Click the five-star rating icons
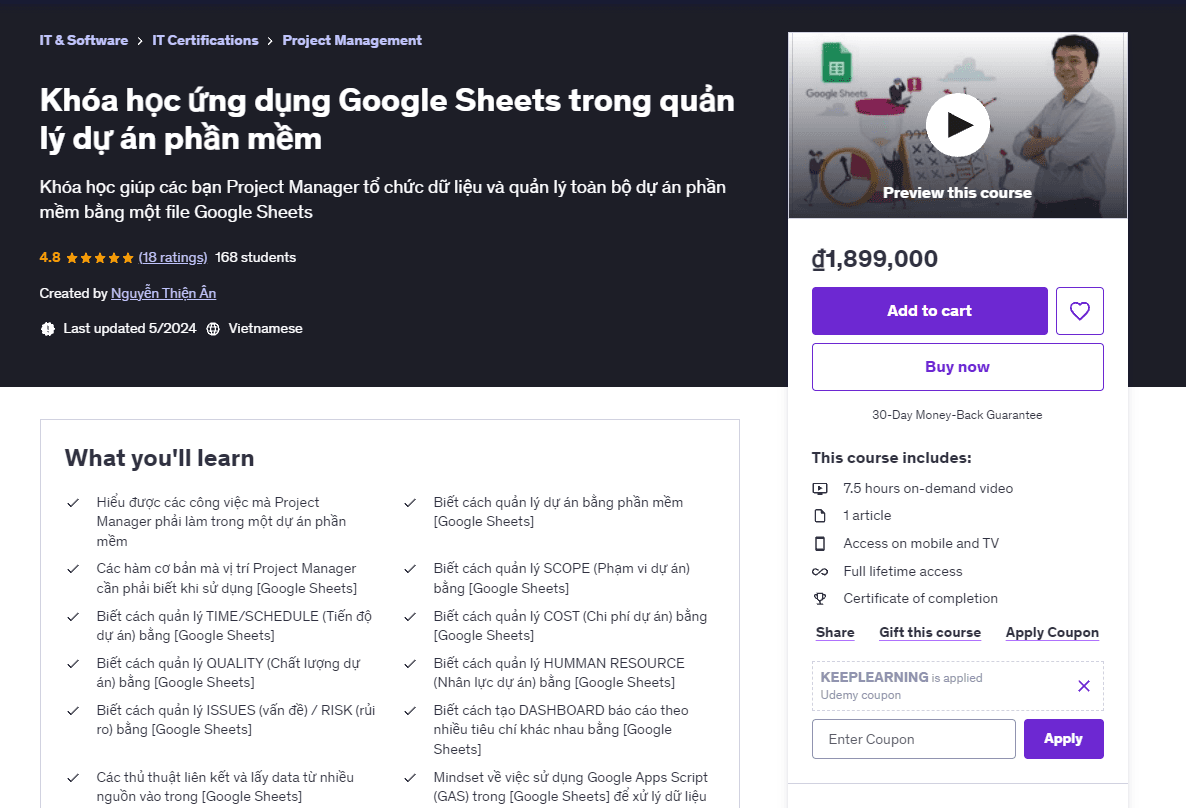 tap(100, 258)
